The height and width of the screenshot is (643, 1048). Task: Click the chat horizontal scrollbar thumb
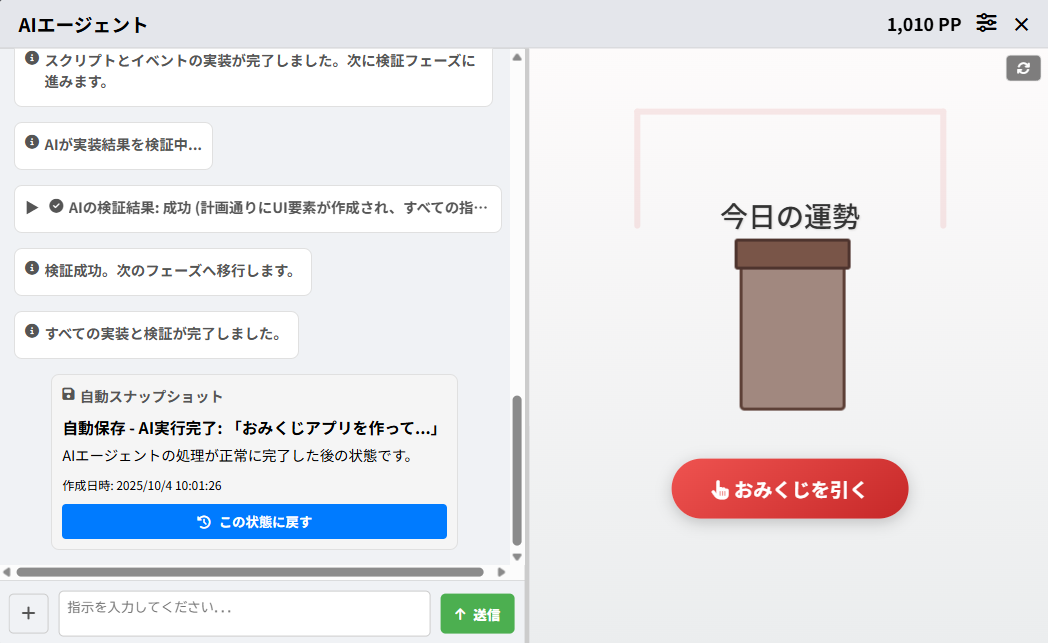[x=250, y=572]
